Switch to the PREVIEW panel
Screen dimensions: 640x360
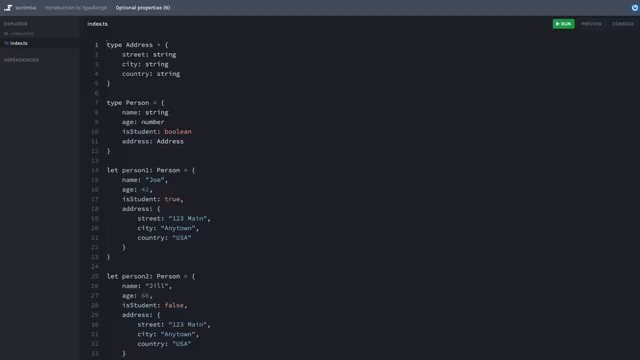(591, 24)
